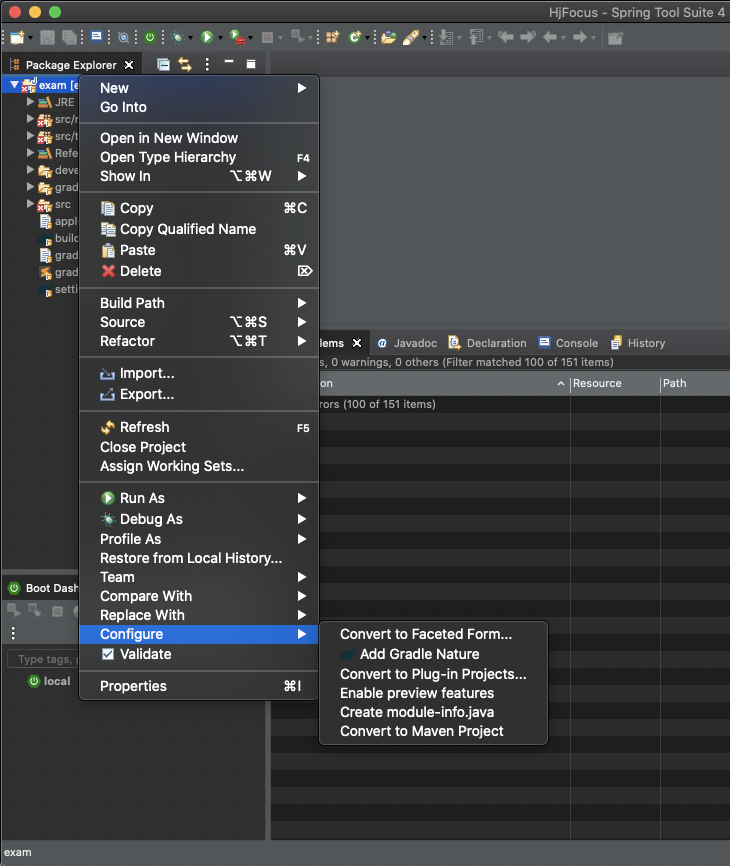Viewport: 730px width, 866px height.
Task: Click the Open Type folder icon
Action: 389,38
